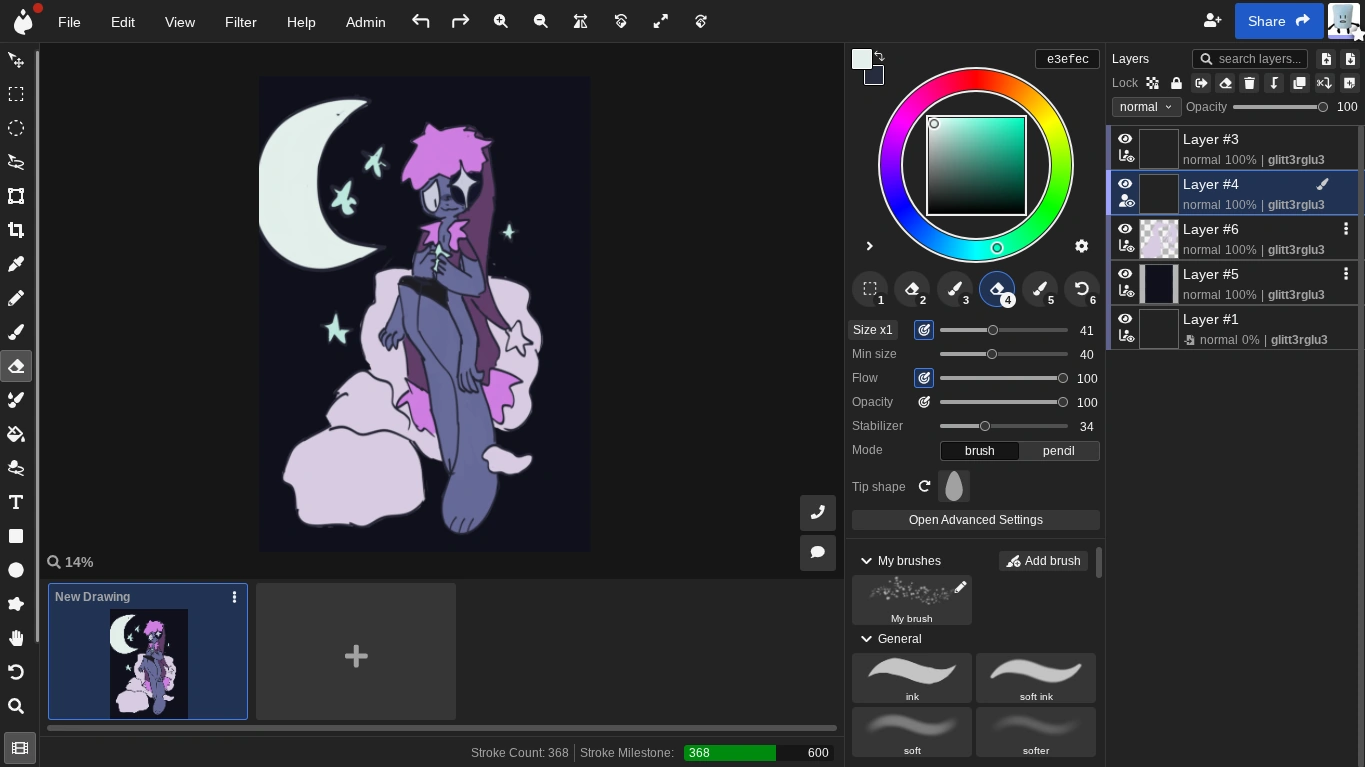The height and width of the screenshot is (767, 1365).
Task: Toggle visibility of Layer #5
Action: point(1125,273)
